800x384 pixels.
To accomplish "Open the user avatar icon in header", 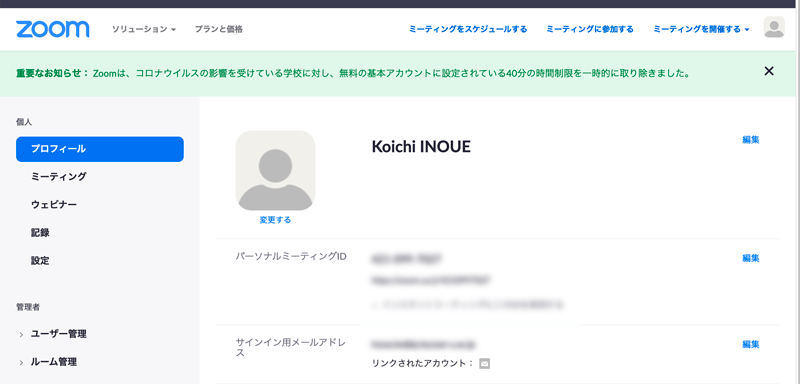I will (x=774, y=27).
